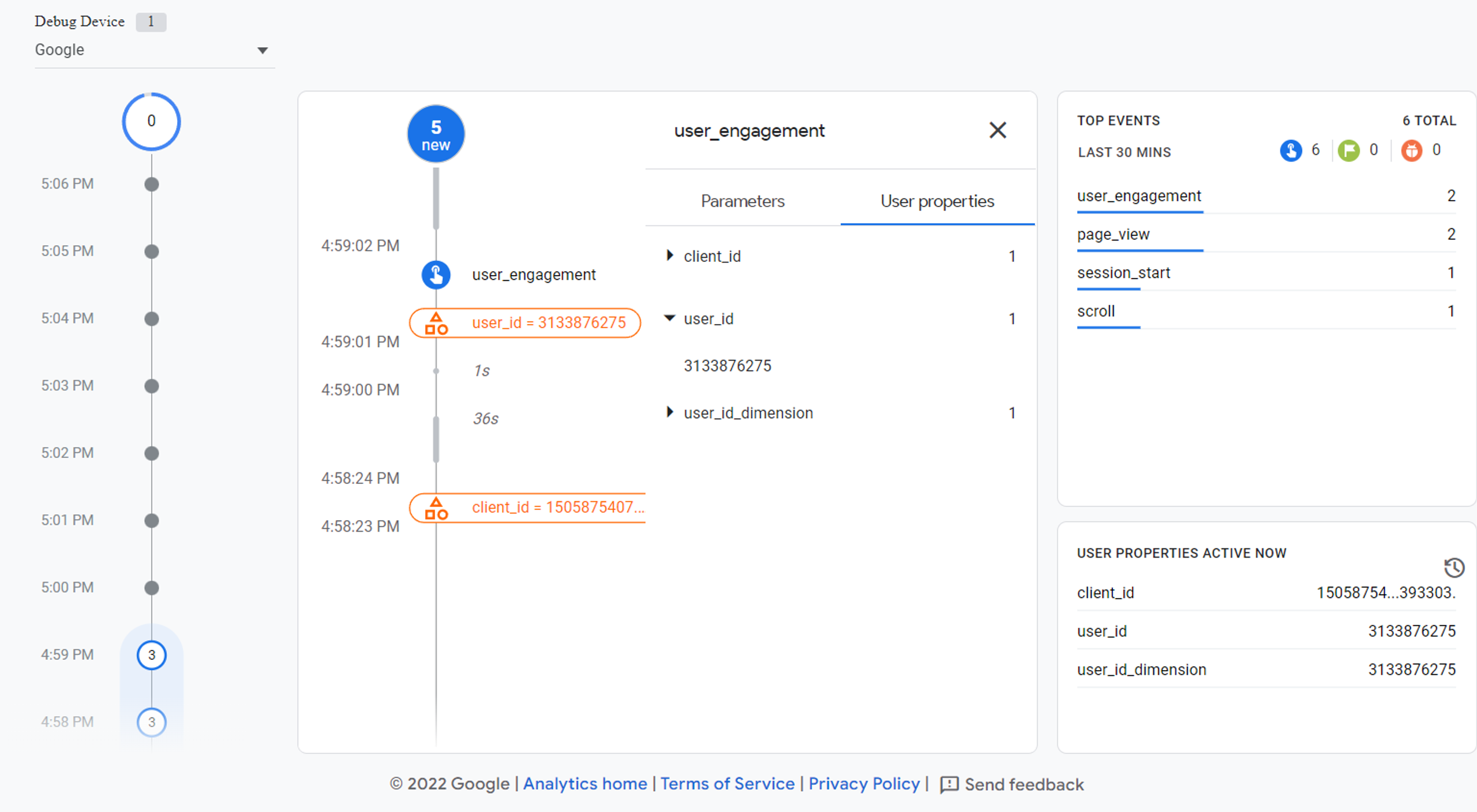Expand the user_id_dimension property

pyautogui.click(x=669, y=412)
